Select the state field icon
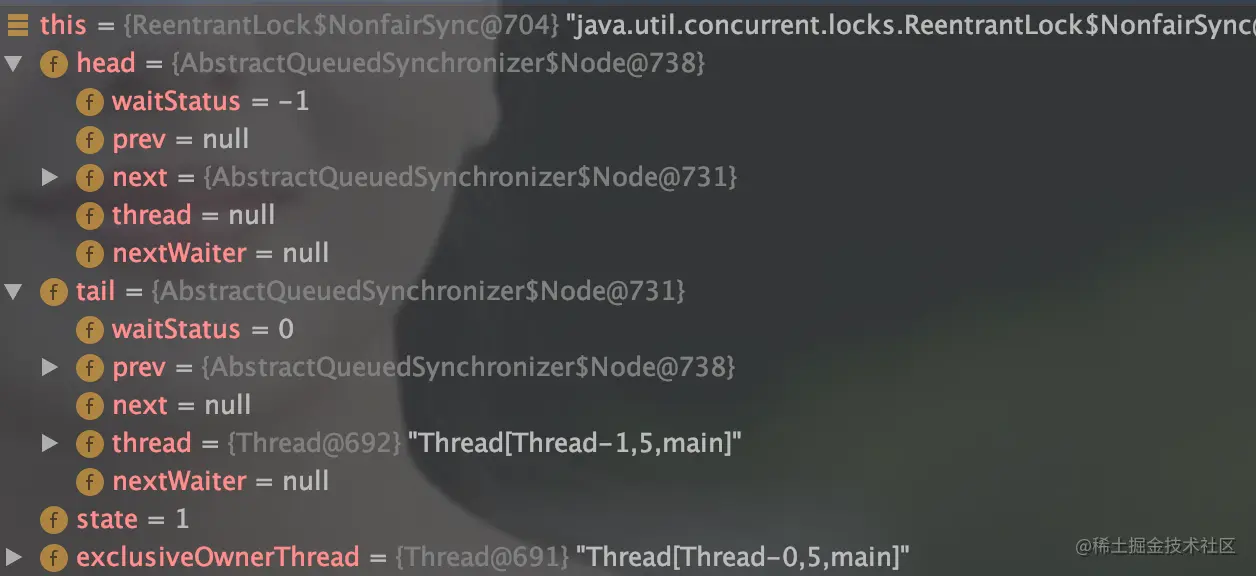The height and width of the screenshot is (576, 1256). [x=53, y=520]
